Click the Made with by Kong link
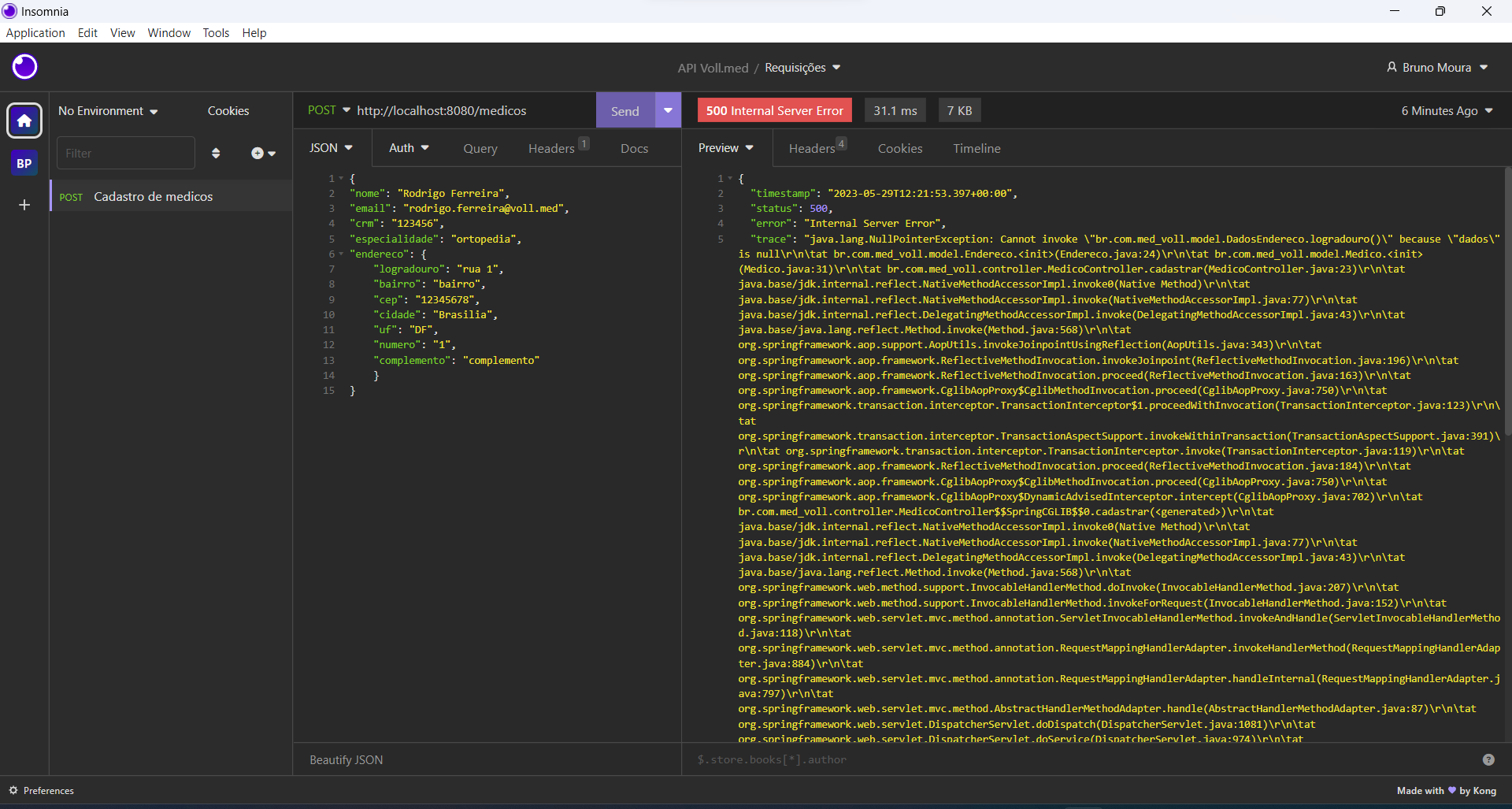The width and height of the screenshot is (1512, 809). [x=1447, y=791]
